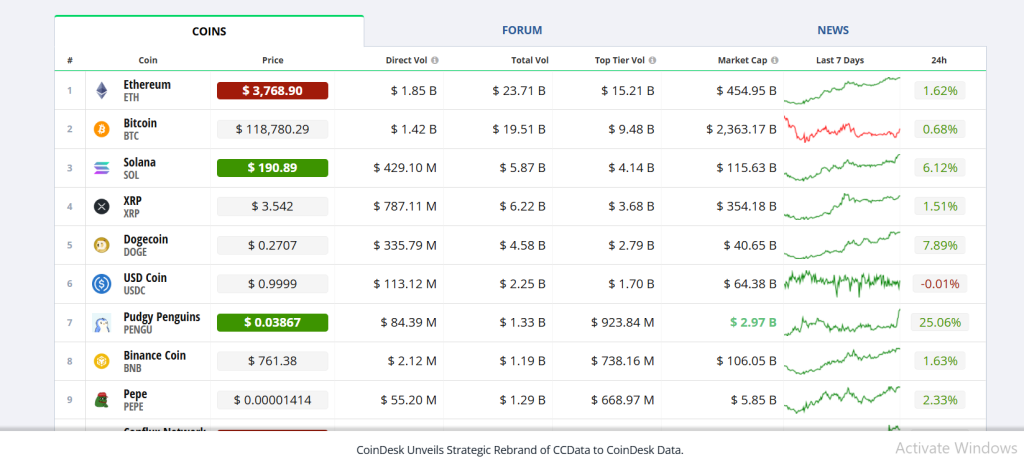Select the COINS tab
Image resolution: width=1024 pixels, height=459 pixels.
click(x=209, y=31)
